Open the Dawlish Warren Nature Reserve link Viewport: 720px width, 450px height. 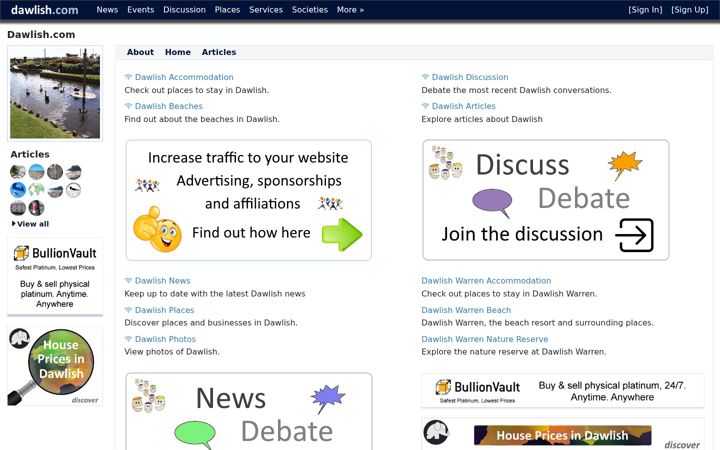click(485, 339)
